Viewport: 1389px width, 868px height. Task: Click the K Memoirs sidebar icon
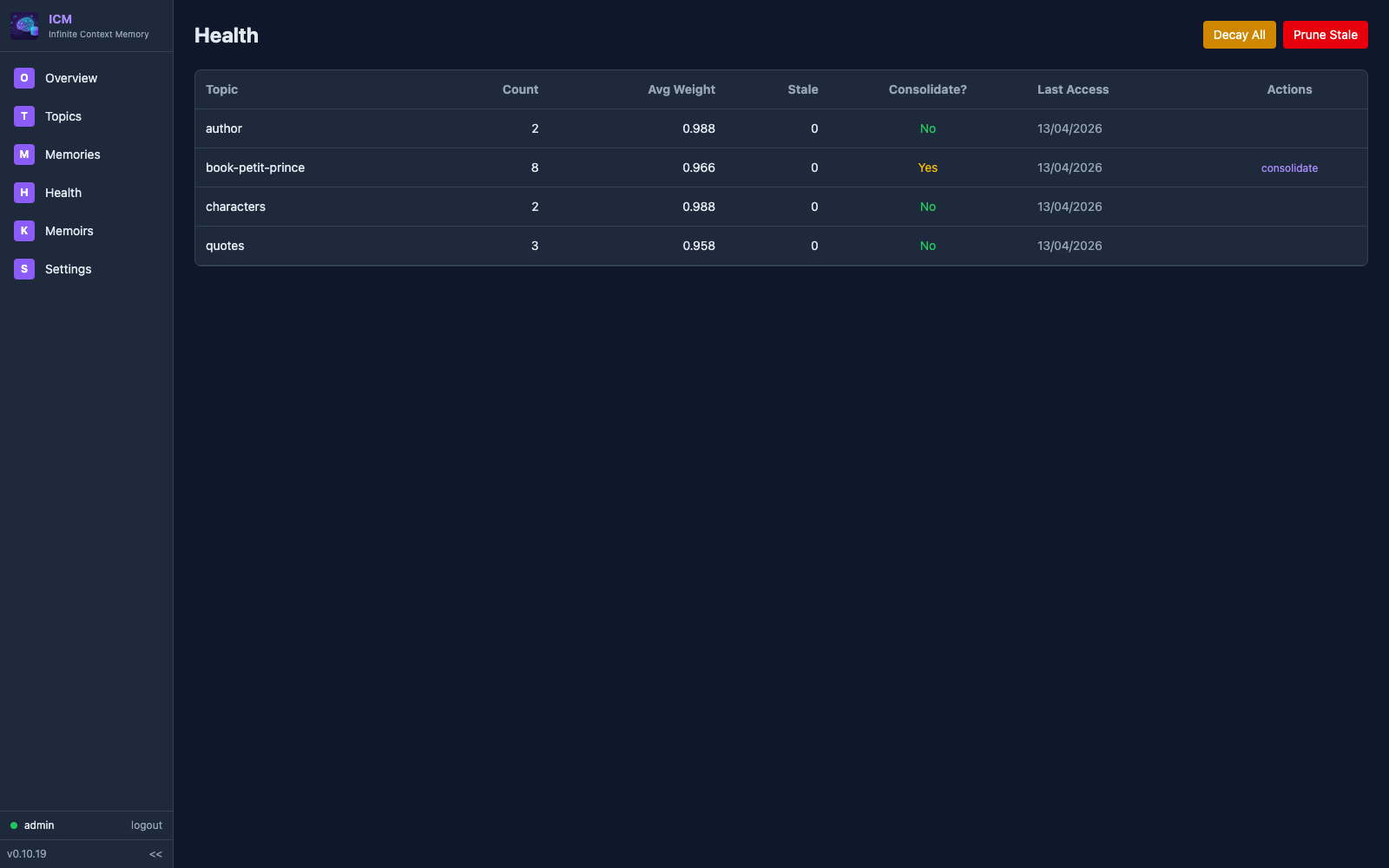(x=23, y=230)
